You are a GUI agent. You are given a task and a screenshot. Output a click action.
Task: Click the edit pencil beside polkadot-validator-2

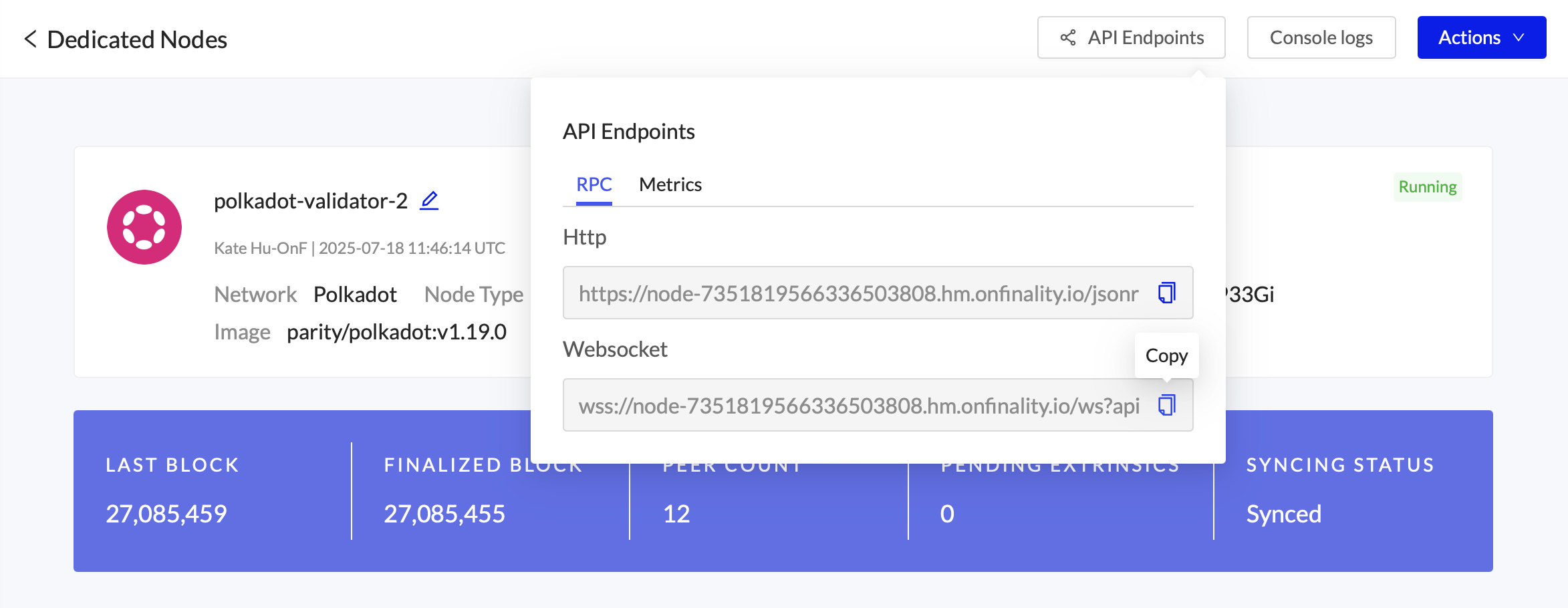click(x=430, y=200)
